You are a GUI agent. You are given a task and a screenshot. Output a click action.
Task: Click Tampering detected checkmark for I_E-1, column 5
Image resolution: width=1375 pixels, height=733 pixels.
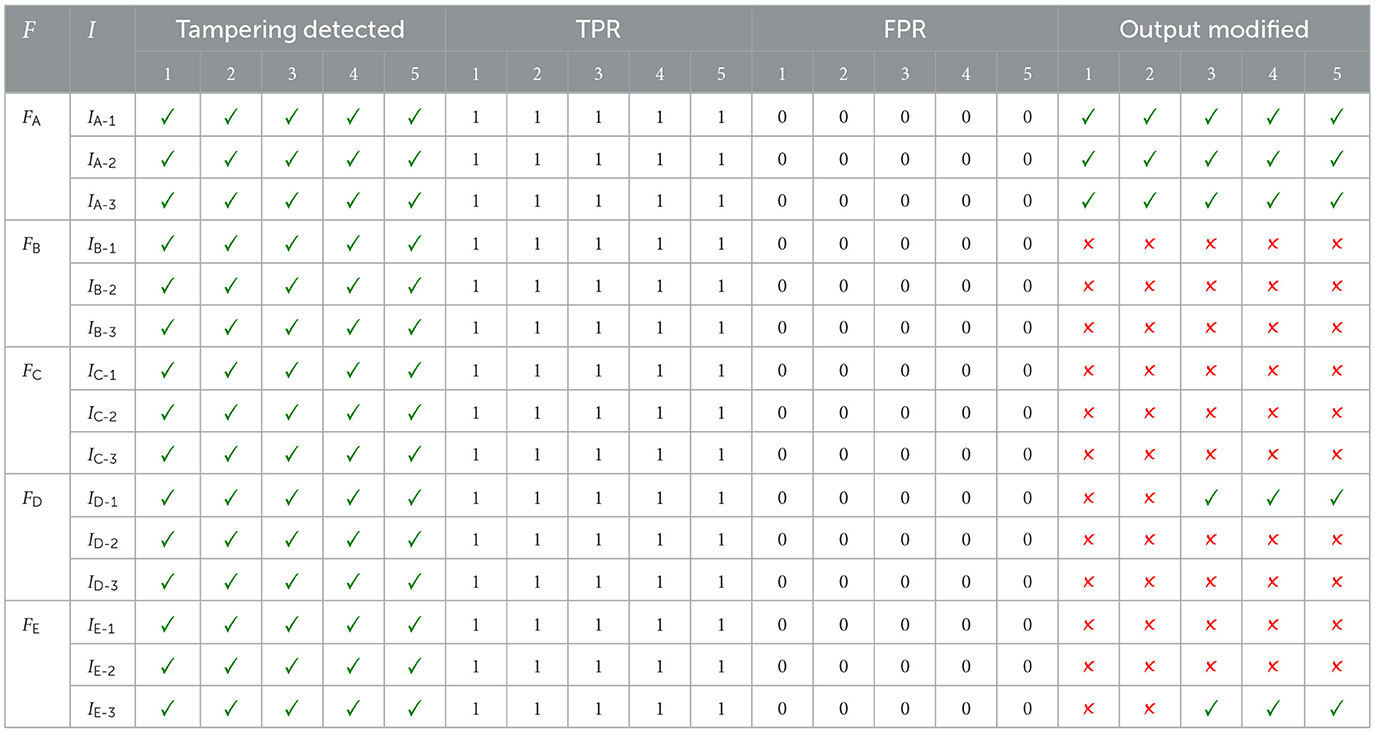[x=414, y=624]
